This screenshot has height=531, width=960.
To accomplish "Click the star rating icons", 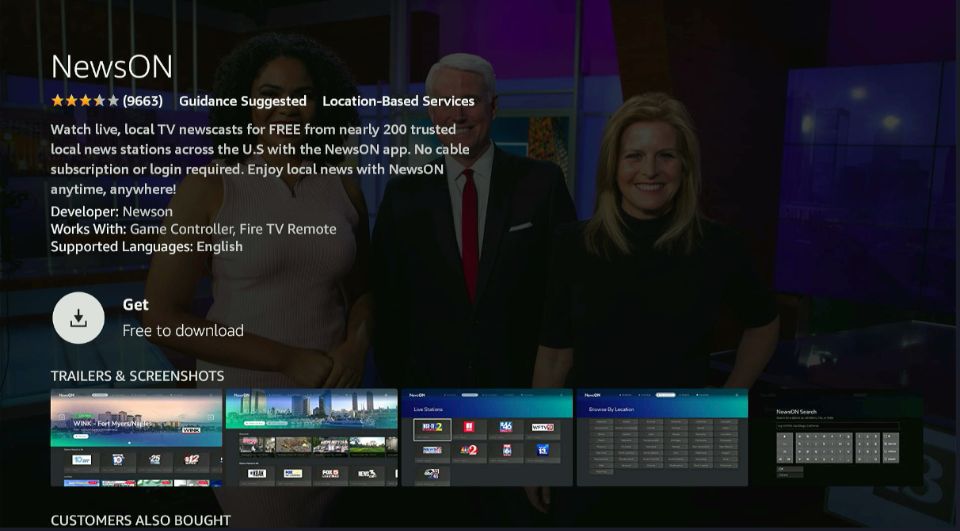I will click(x=85, y=101).
